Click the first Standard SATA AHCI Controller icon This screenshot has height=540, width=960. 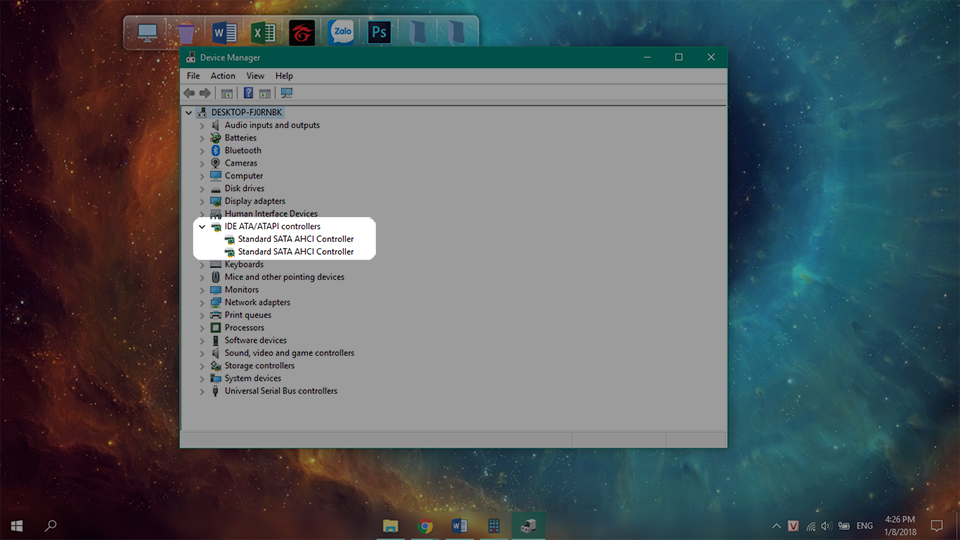click(230, 239)
